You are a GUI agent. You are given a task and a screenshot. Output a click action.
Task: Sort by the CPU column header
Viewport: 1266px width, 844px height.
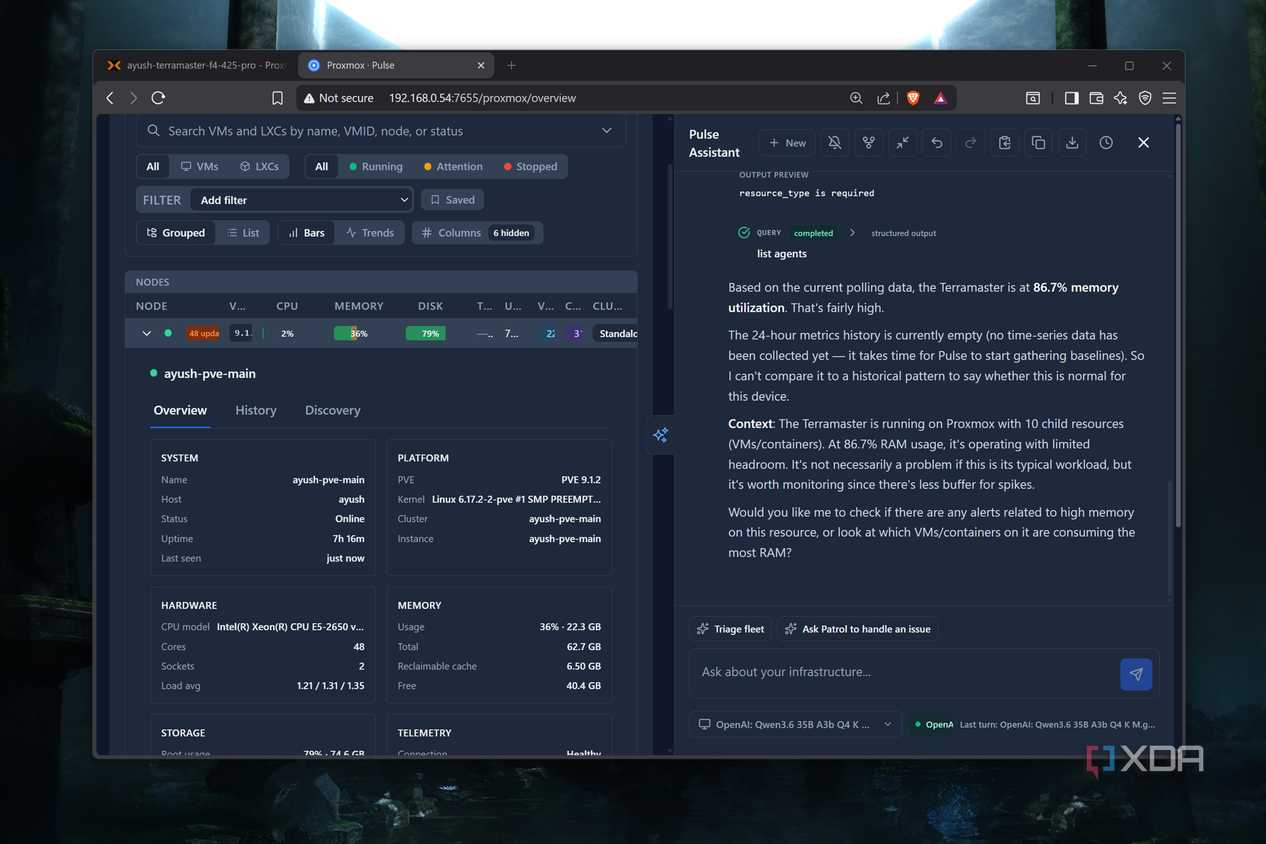coord(287,306)
